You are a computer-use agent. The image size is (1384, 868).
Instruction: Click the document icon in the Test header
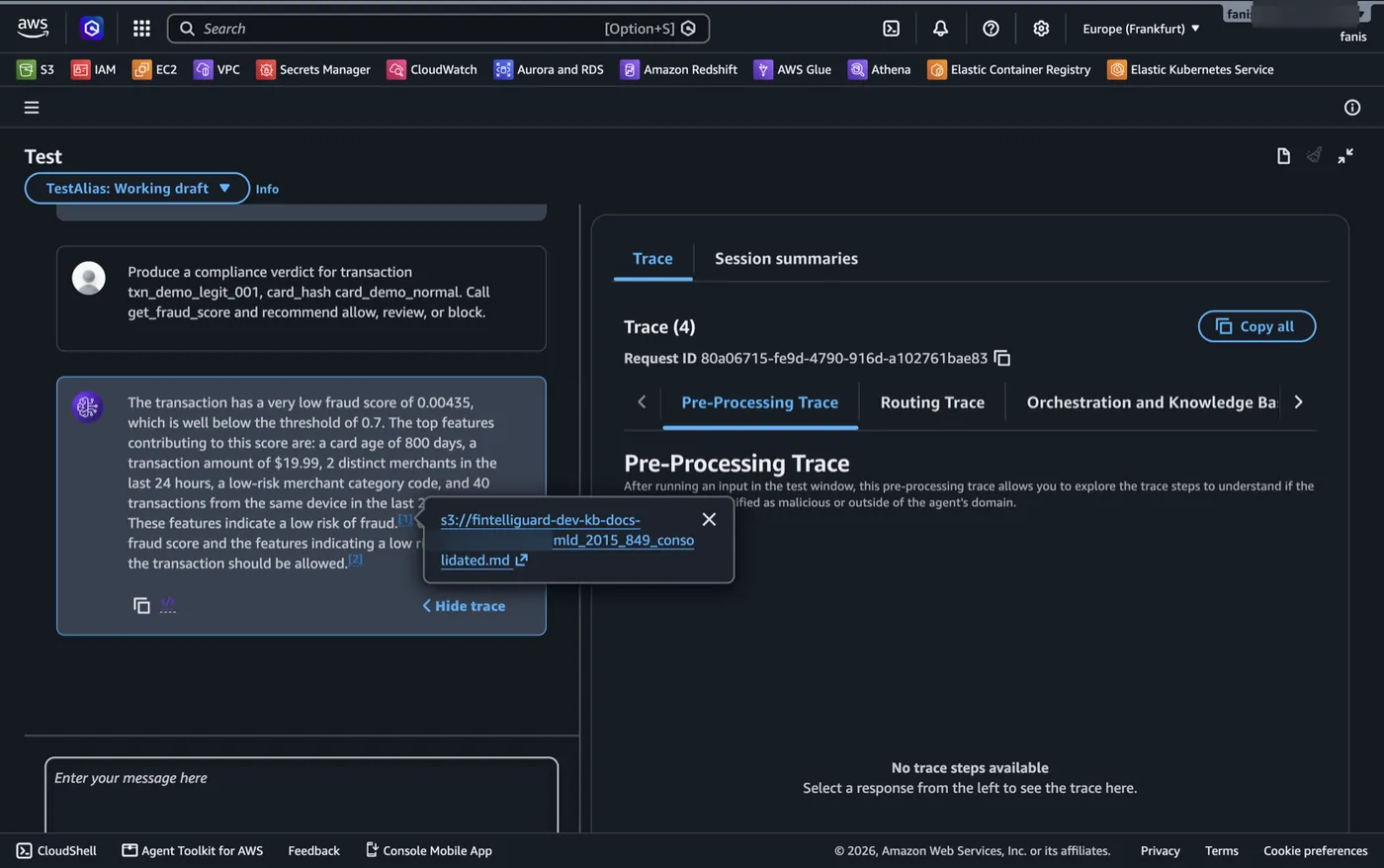coord(1283,156)
